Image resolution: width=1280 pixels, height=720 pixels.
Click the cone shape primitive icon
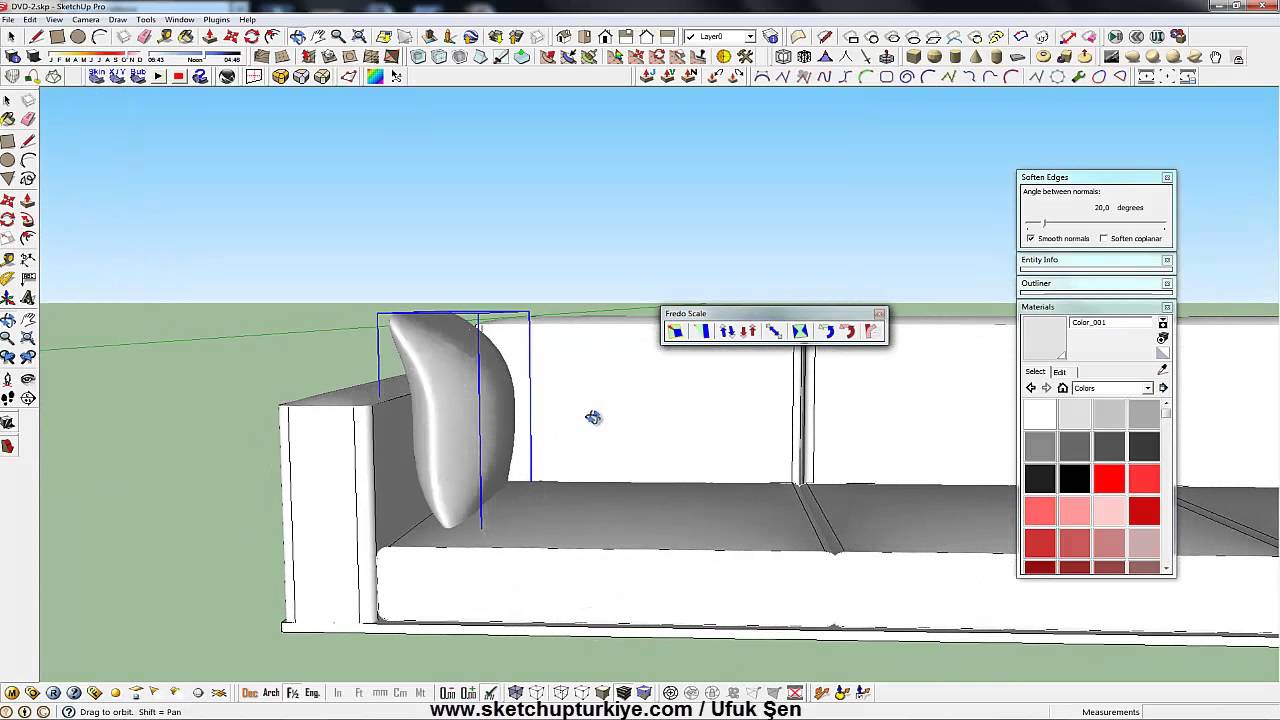click(x=976, y=57)
